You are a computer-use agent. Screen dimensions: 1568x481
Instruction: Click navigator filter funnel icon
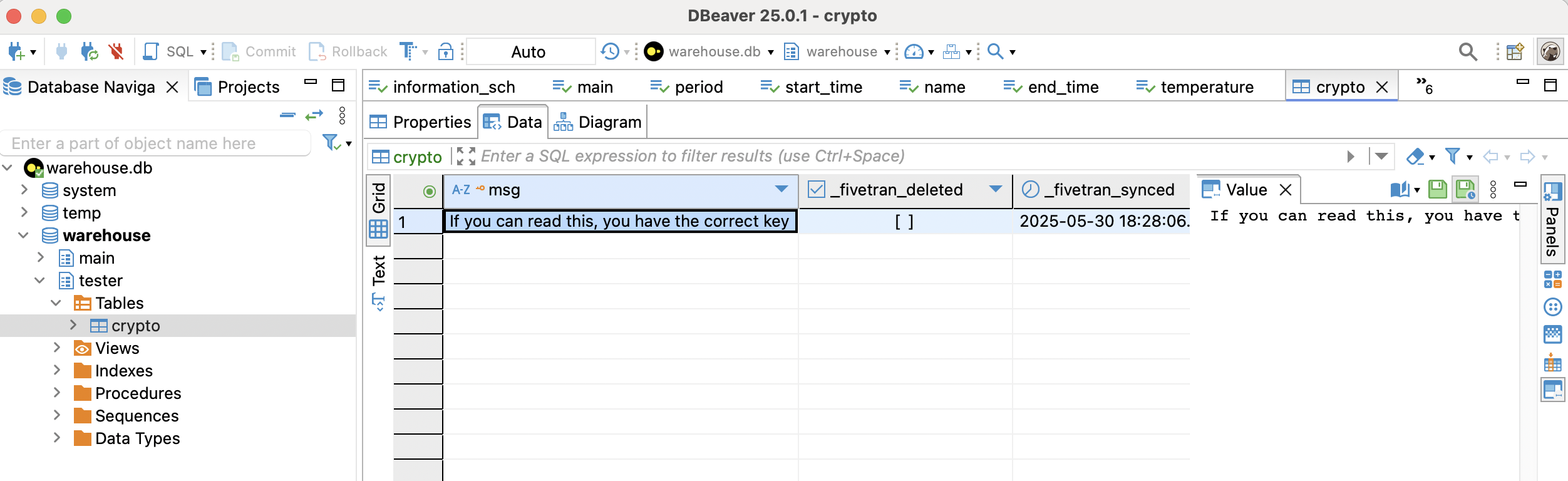click(x=331, y=143)
